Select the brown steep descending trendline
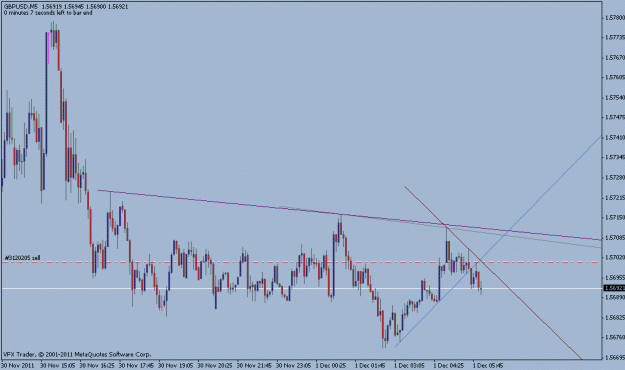This screenshot has height=370, width=625. [x=493, y=273]
